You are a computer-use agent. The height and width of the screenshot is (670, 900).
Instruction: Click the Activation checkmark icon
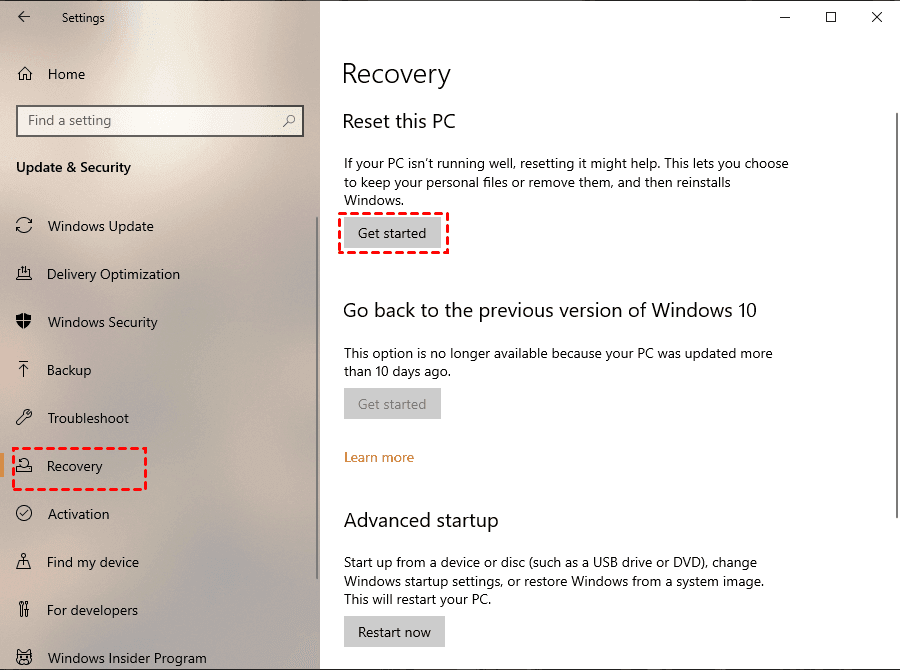(25, 514)
